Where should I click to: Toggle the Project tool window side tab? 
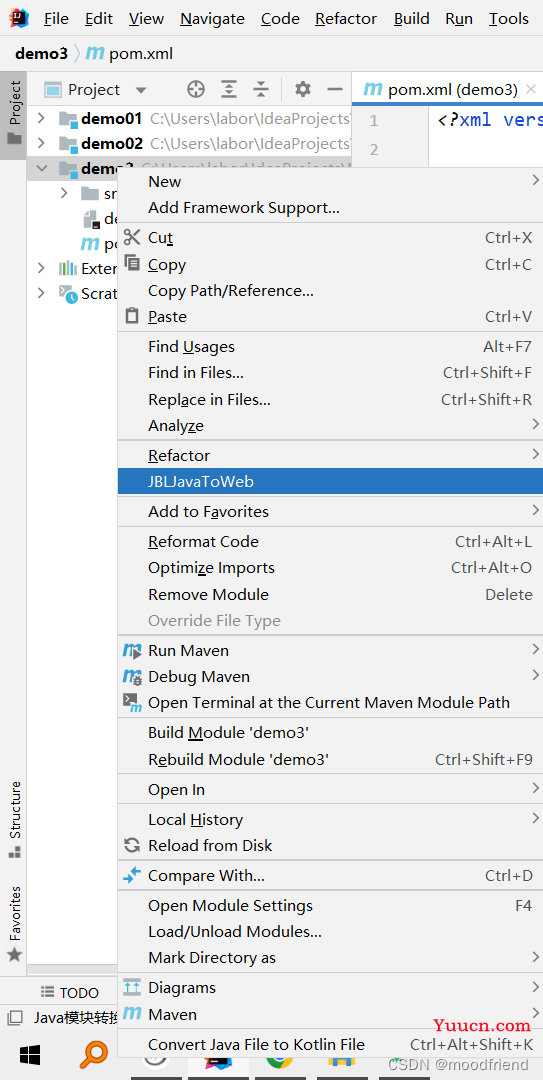click(x=14, y=114)
